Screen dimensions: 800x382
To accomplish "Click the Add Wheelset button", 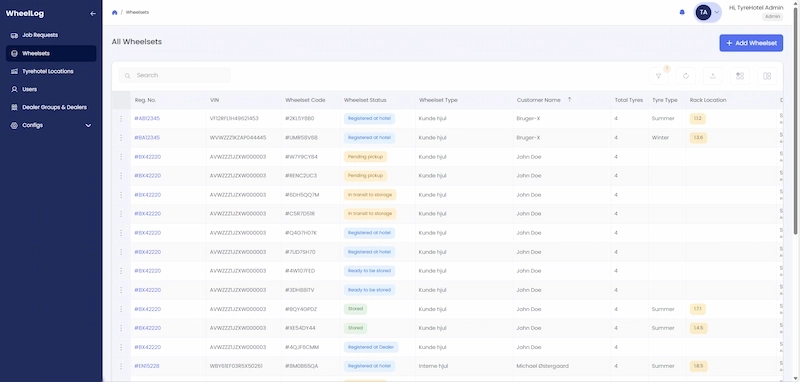I will point(751,43).
